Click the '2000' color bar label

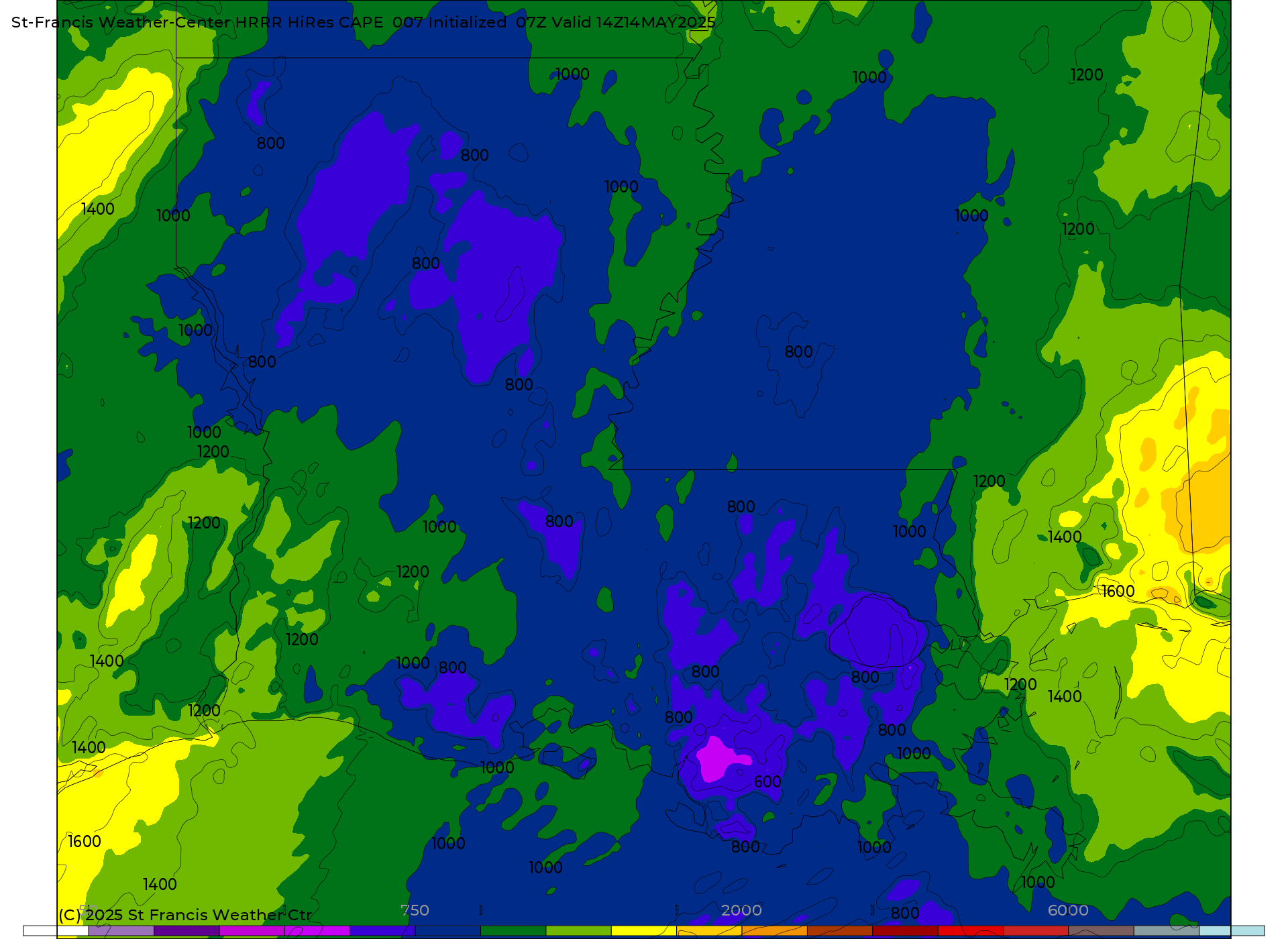(x=741, y=910)
